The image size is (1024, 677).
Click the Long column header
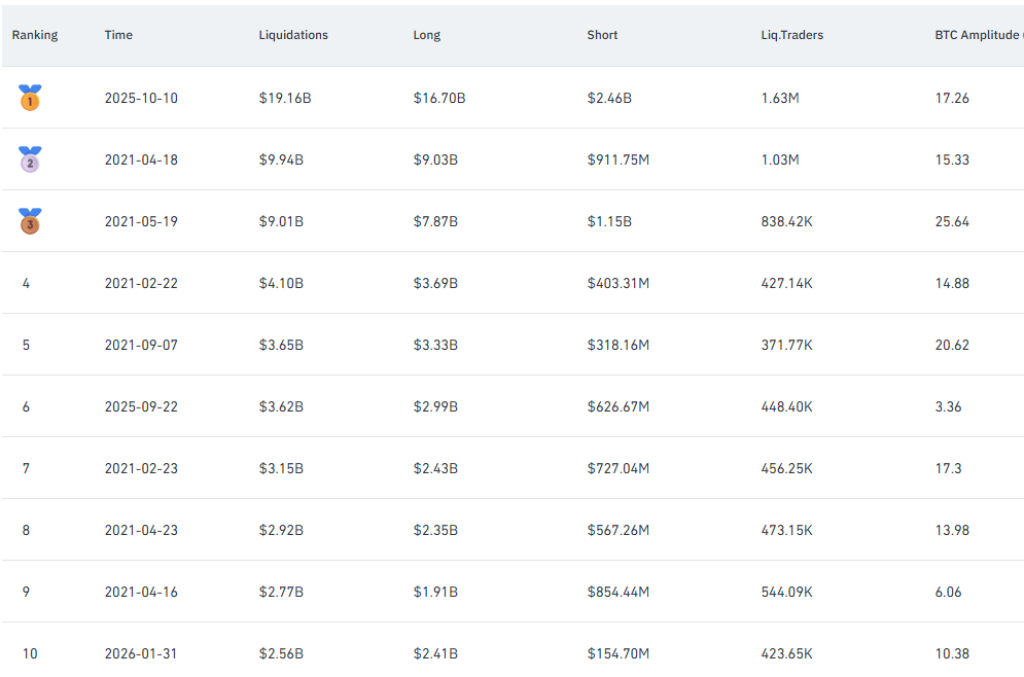[x=426, y=35]
